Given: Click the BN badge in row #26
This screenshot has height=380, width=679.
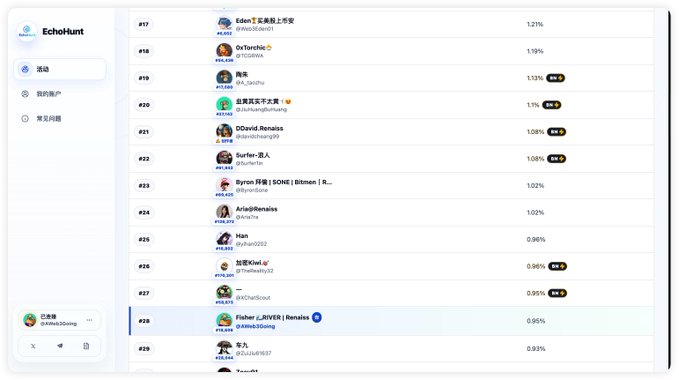Looking at the screenshot, I should point(557,266).
